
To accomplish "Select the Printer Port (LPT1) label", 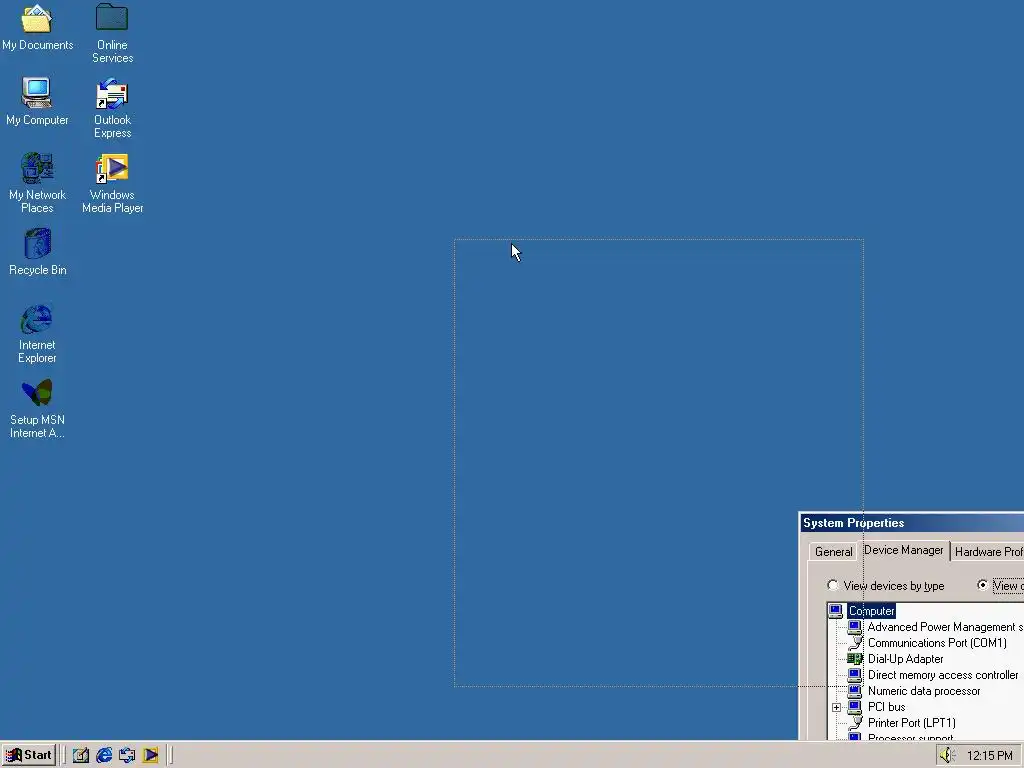I will click(912, 723).
